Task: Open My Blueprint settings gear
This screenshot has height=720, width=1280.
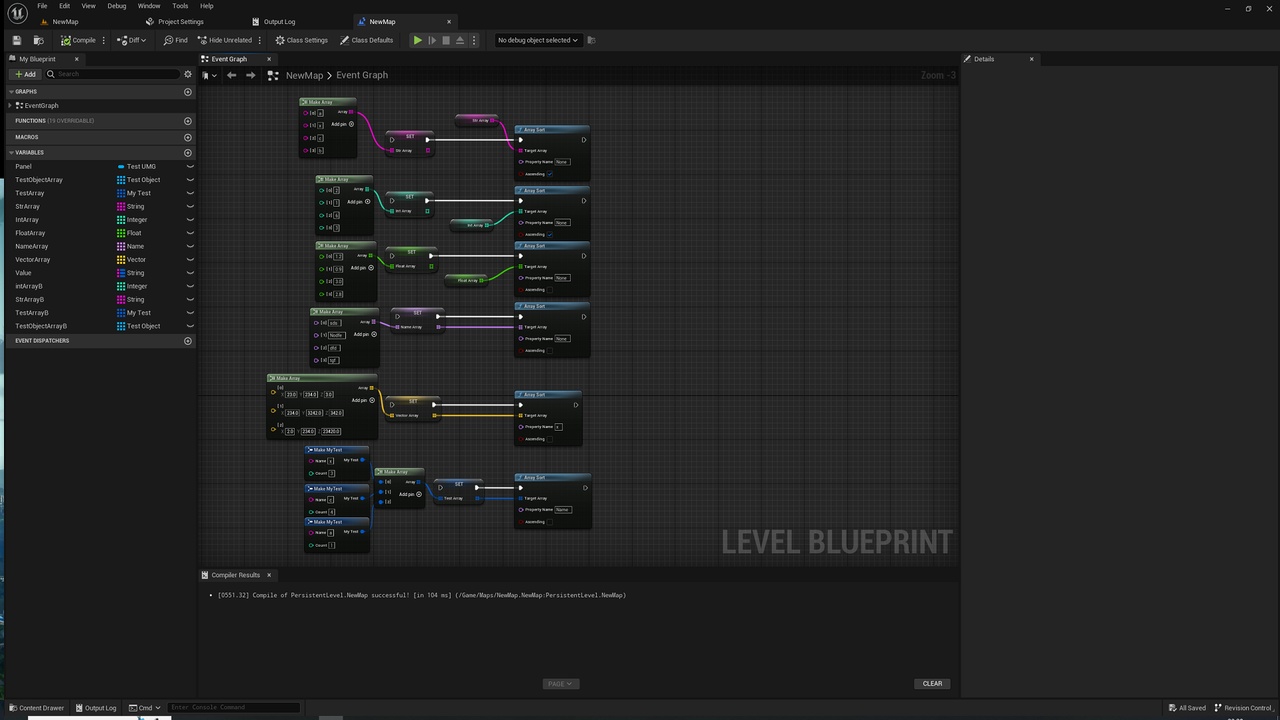Action: 187,74
